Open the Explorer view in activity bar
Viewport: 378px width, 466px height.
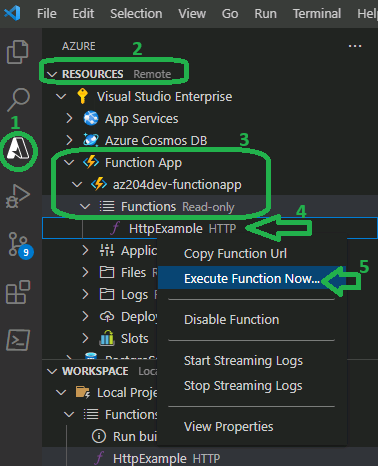pyautogui.click(x=18, y=52)
